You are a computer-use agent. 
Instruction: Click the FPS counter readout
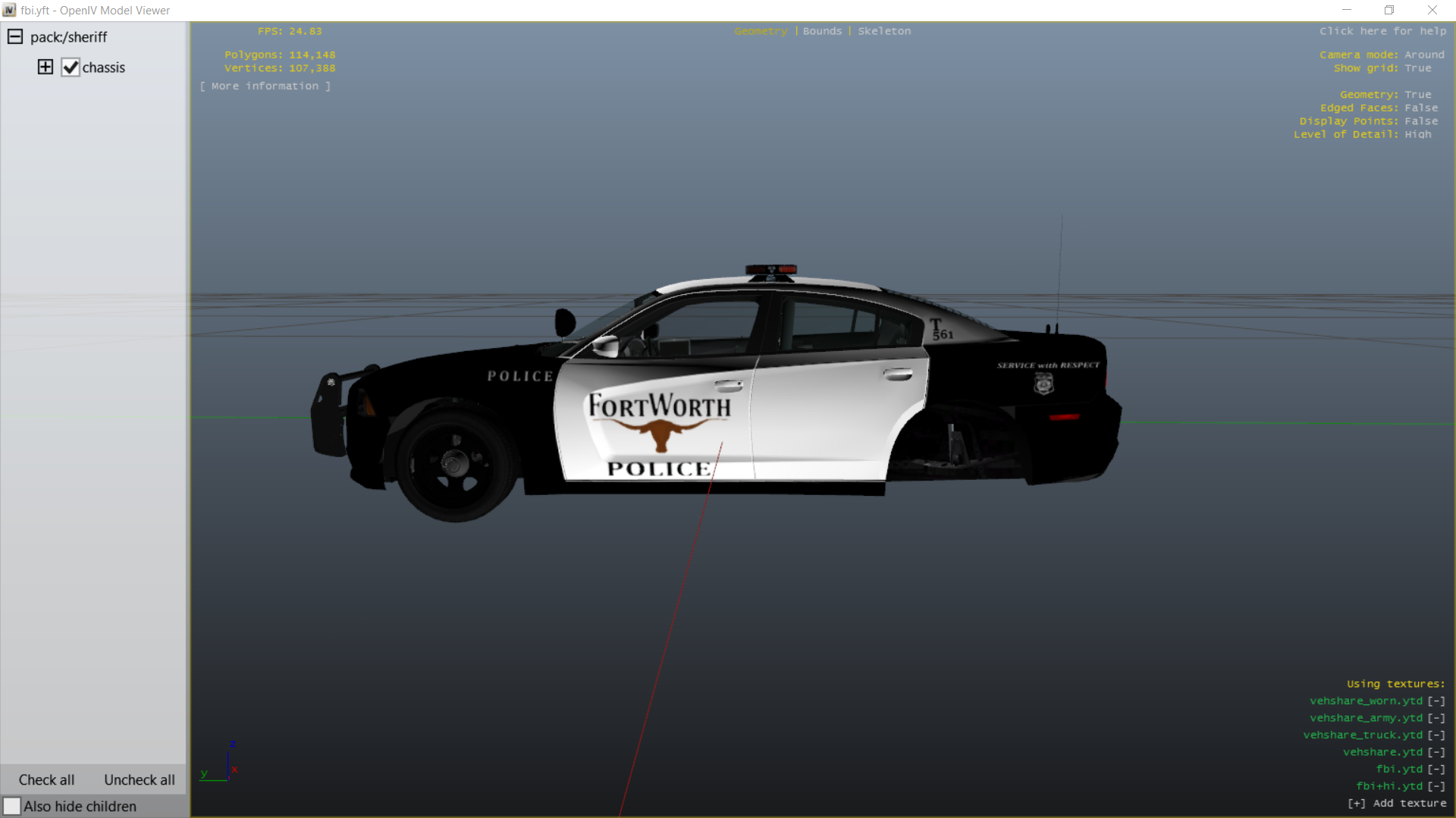(290, 31)
